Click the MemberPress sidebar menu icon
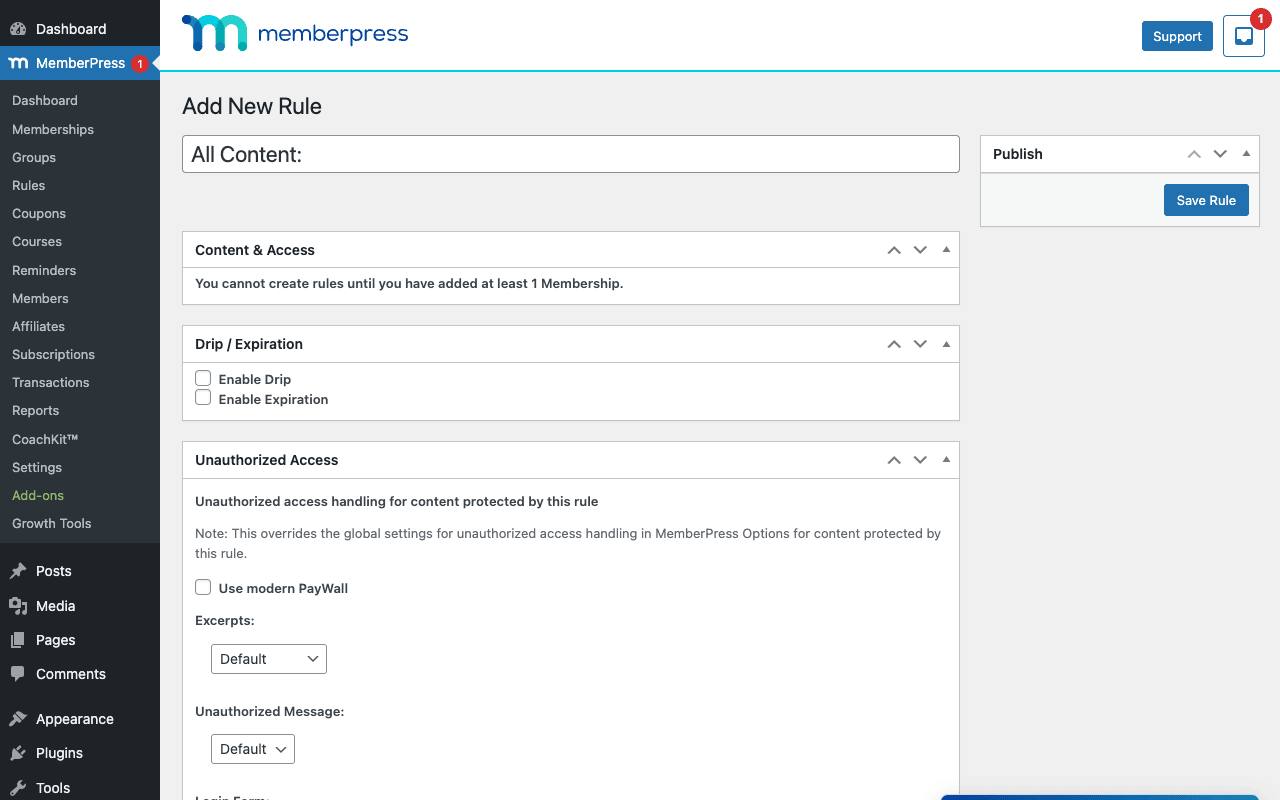Viewport: 1280px width, 800px height. [18, 63]
